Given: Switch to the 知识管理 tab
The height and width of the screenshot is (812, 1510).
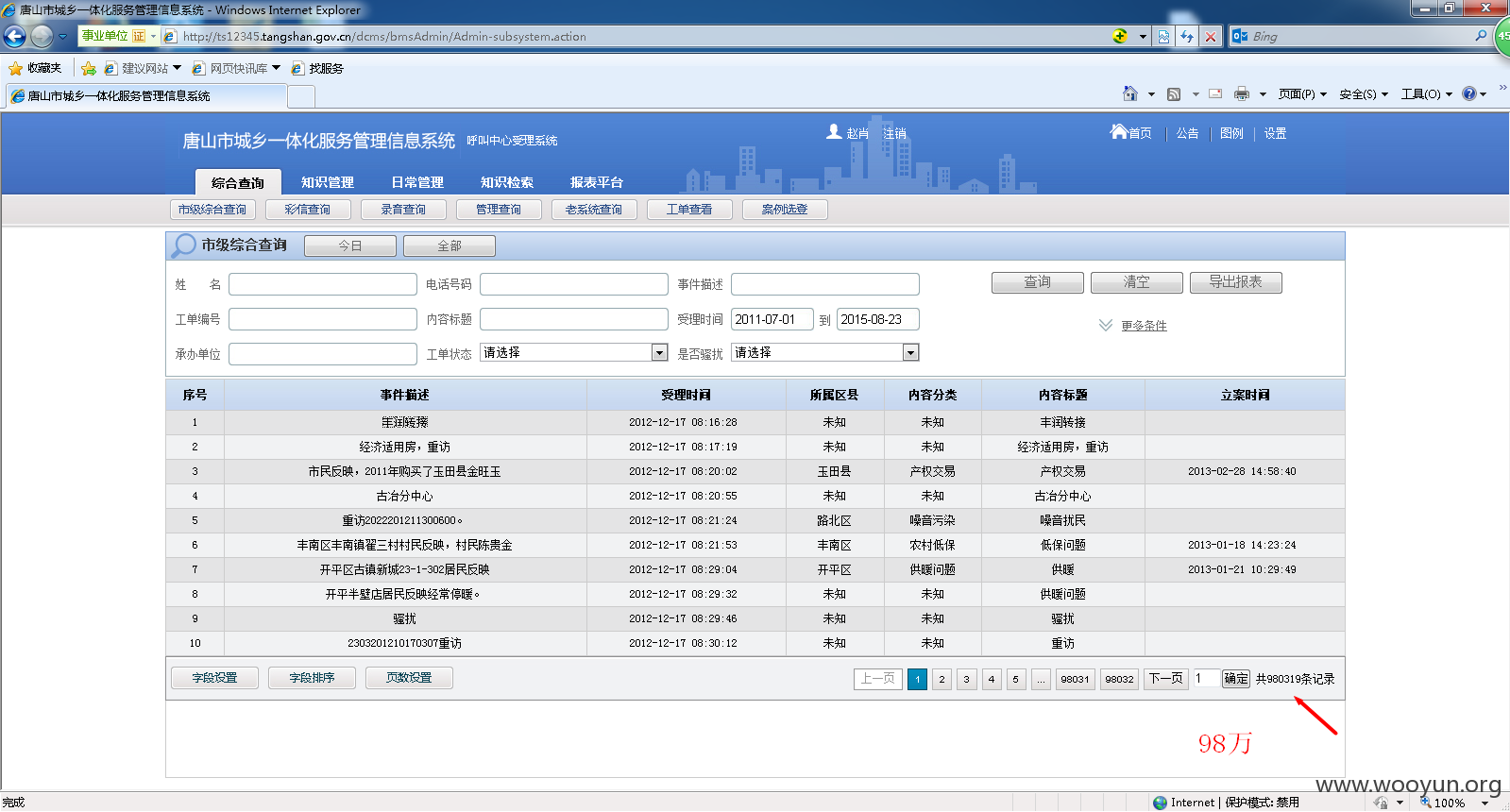Looking at the screenshot, I should coord(328,182).
